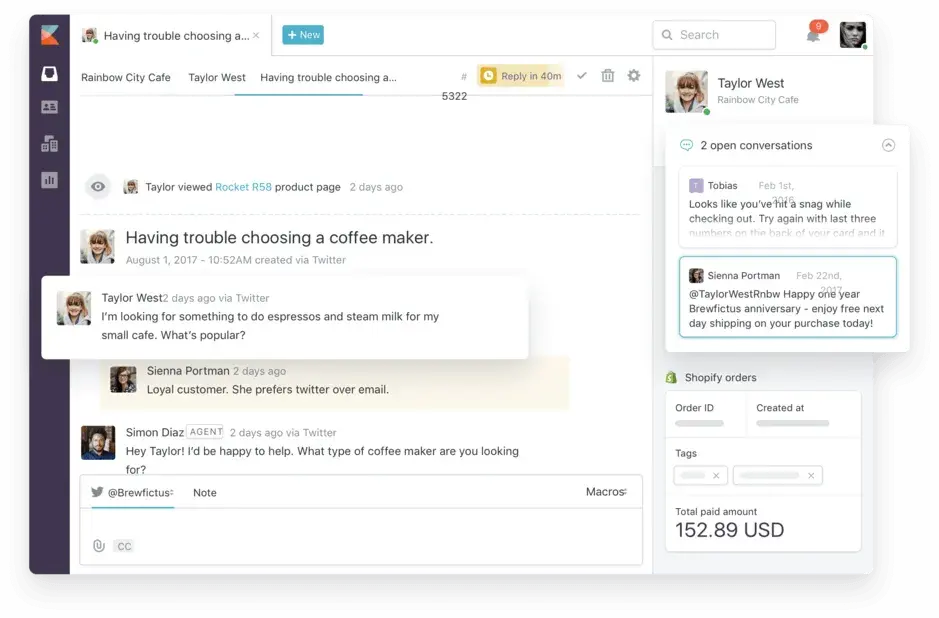Click the 'Order ID' column header
Image resolution: width=939 pixels, height=618 pixels.
[695, 408]
